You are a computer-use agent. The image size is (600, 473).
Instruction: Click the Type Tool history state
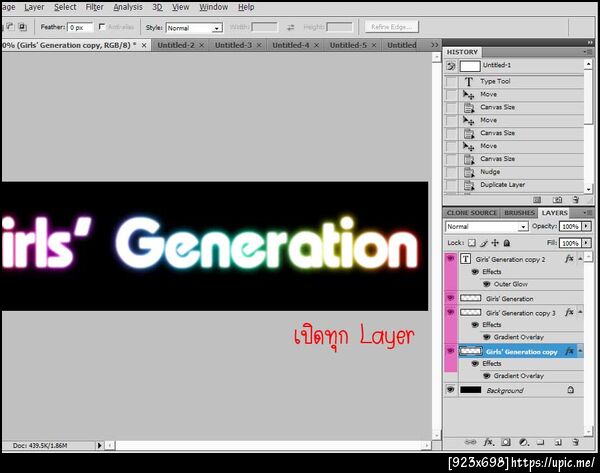tap(514, 81)
